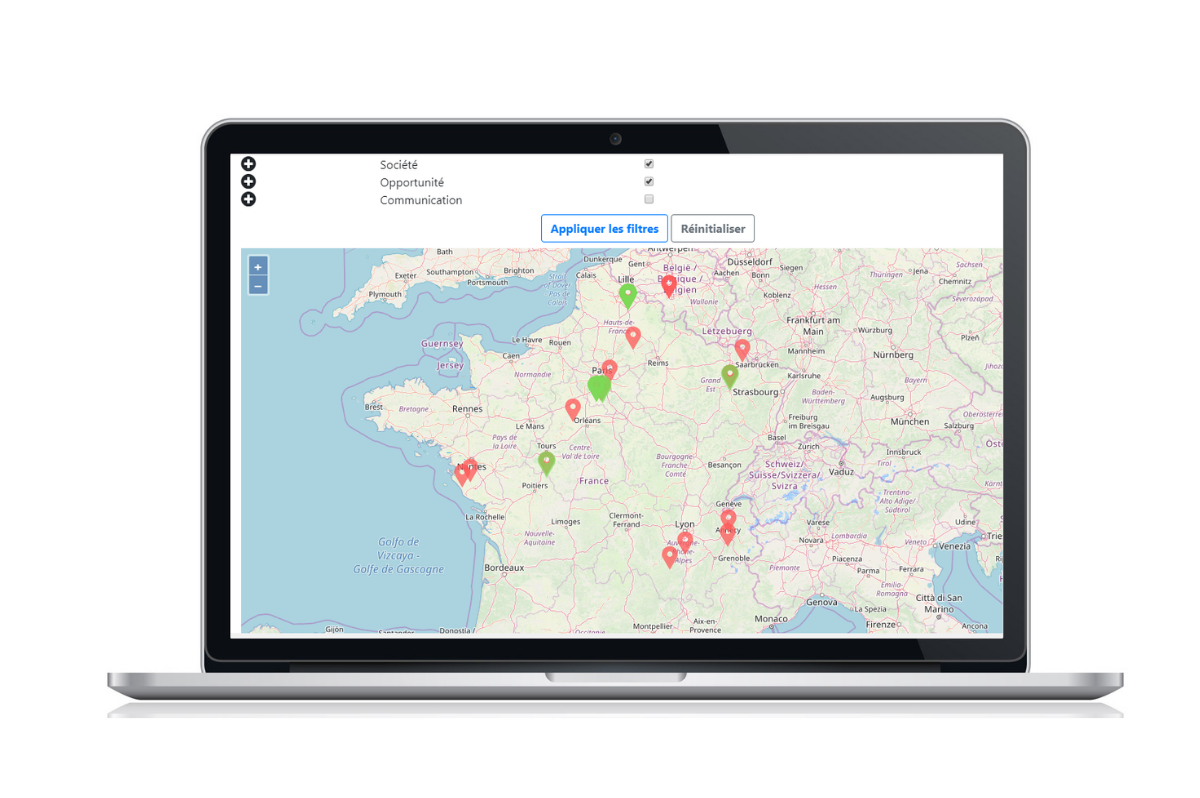Uncheck the Société checkbox
Screen dimensions: 1200x798
point(649,164)
